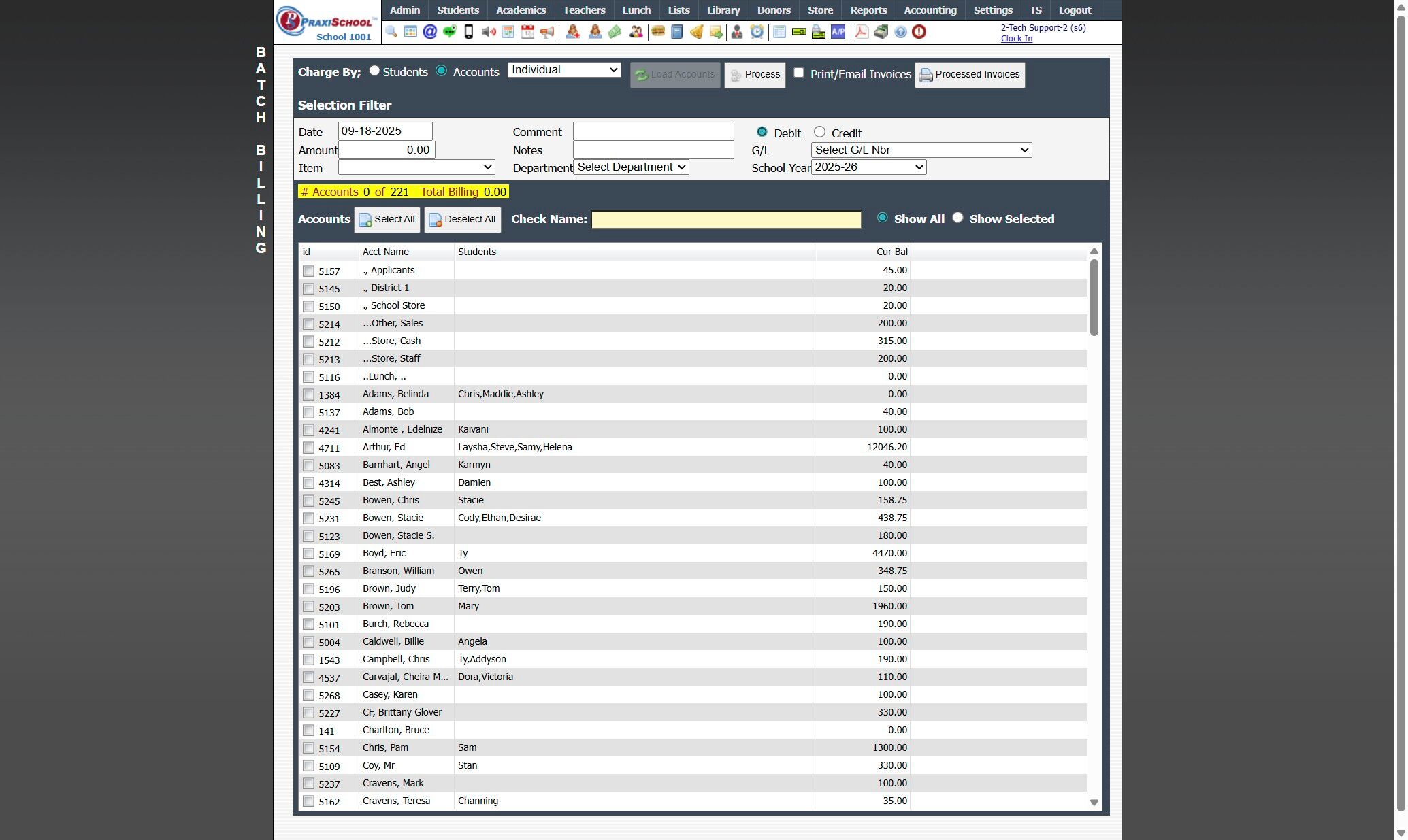The image size is (1408, 840).
Task: Open the hamburger lunch icon
Action: pos(657,32)
